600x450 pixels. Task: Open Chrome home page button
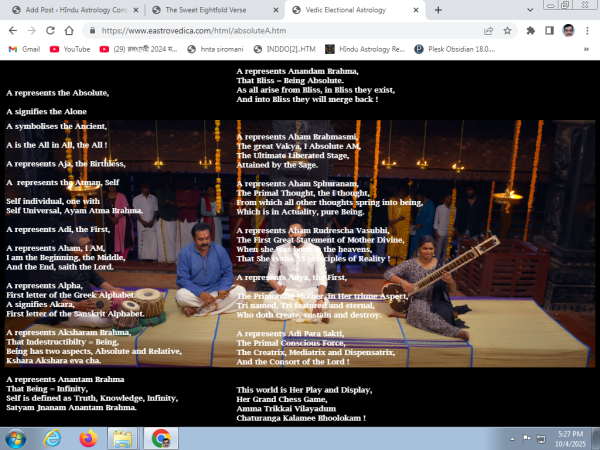(x=67, y=31)
